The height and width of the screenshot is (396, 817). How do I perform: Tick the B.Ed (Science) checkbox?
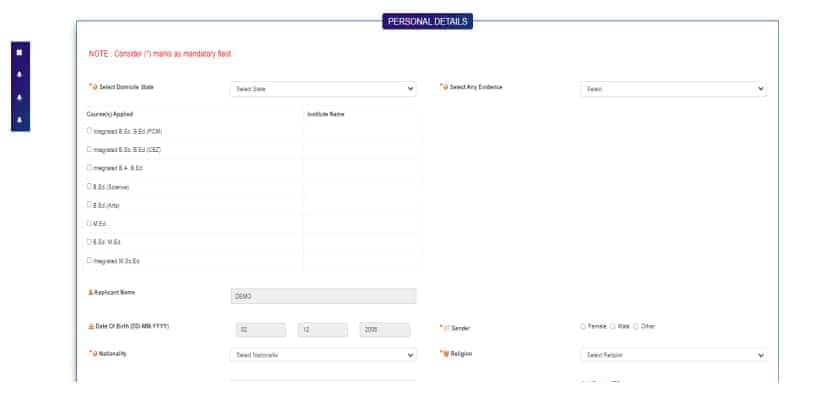point(89,186)
